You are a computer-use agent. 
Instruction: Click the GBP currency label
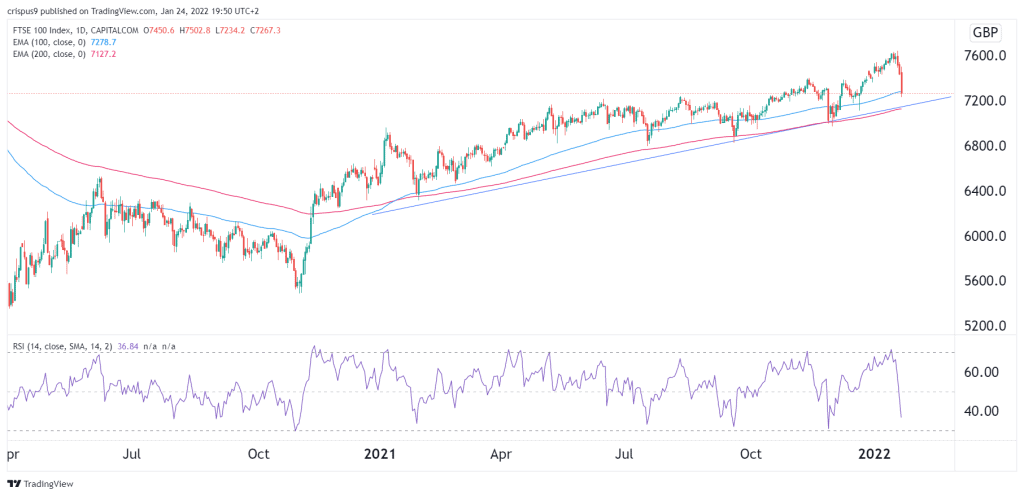point(986,33)
